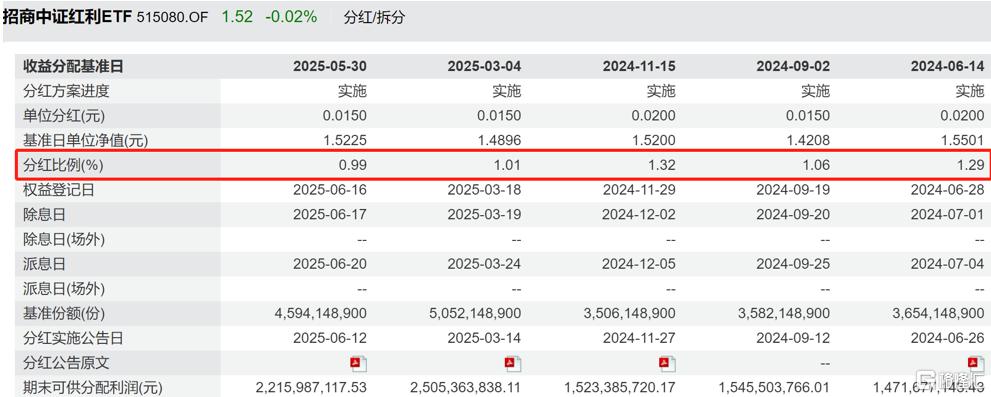Click announcement date 2024-11-27
Viewport: 991px width, 397px height.
click(x=638, y=338)
